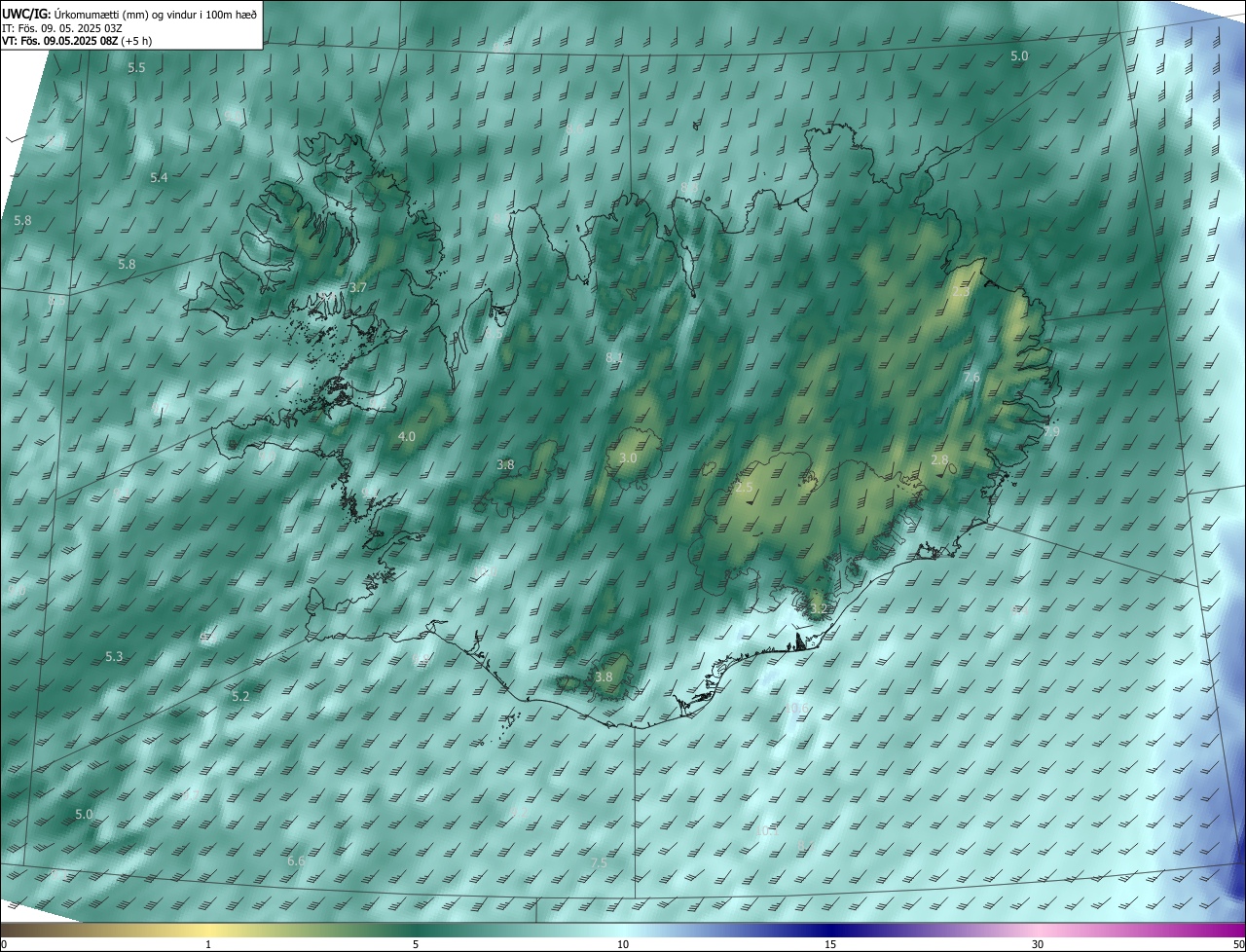Click the map value label '5.2'
Screen dimensions: 1246x952
click(x=240, y=697)
